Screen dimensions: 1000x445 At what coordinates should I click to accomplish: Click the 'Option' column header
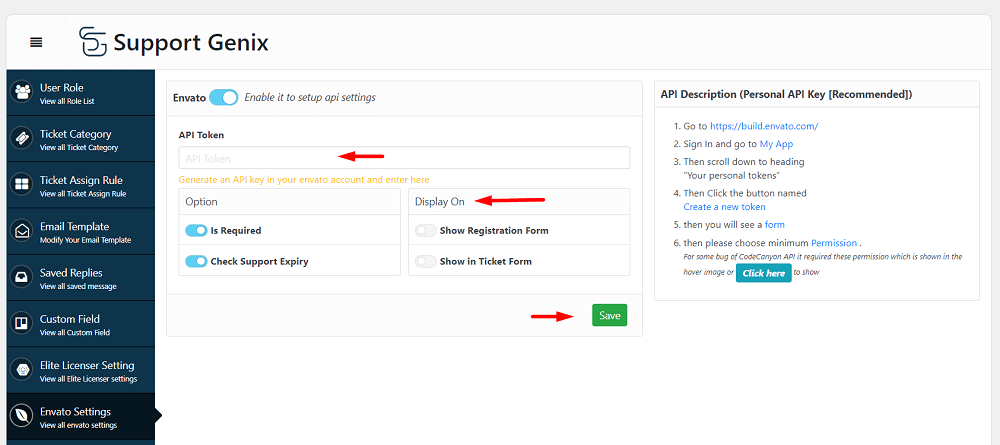[x=202, y=201]
